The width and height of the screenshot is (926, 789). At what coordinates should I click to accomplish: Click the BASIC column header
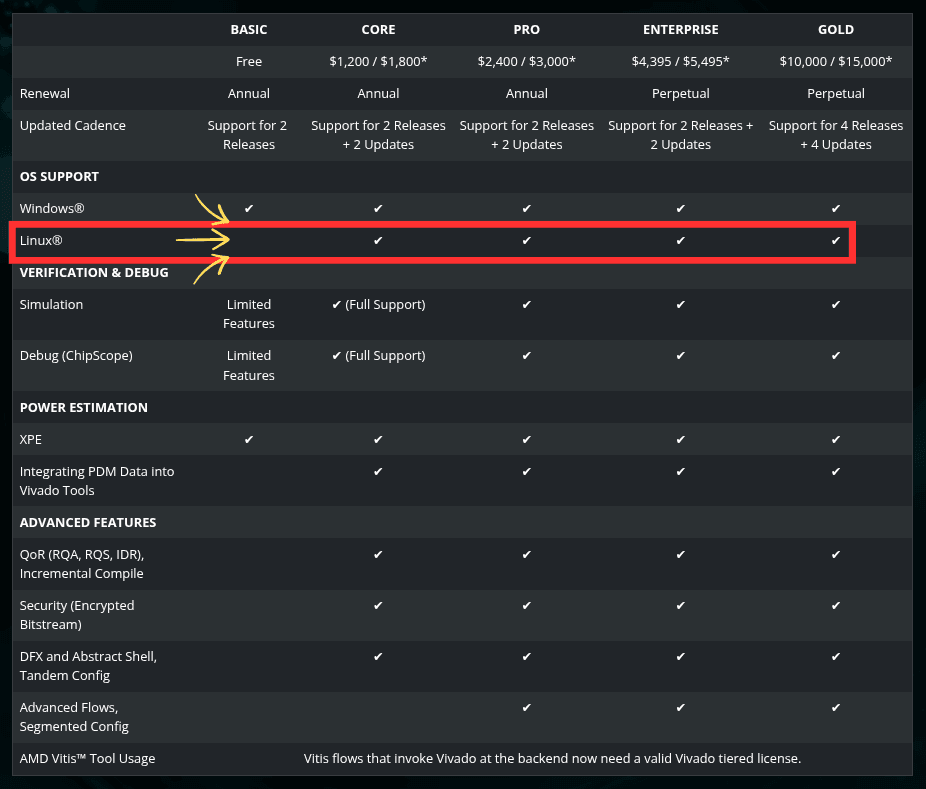tap(249, 30)
